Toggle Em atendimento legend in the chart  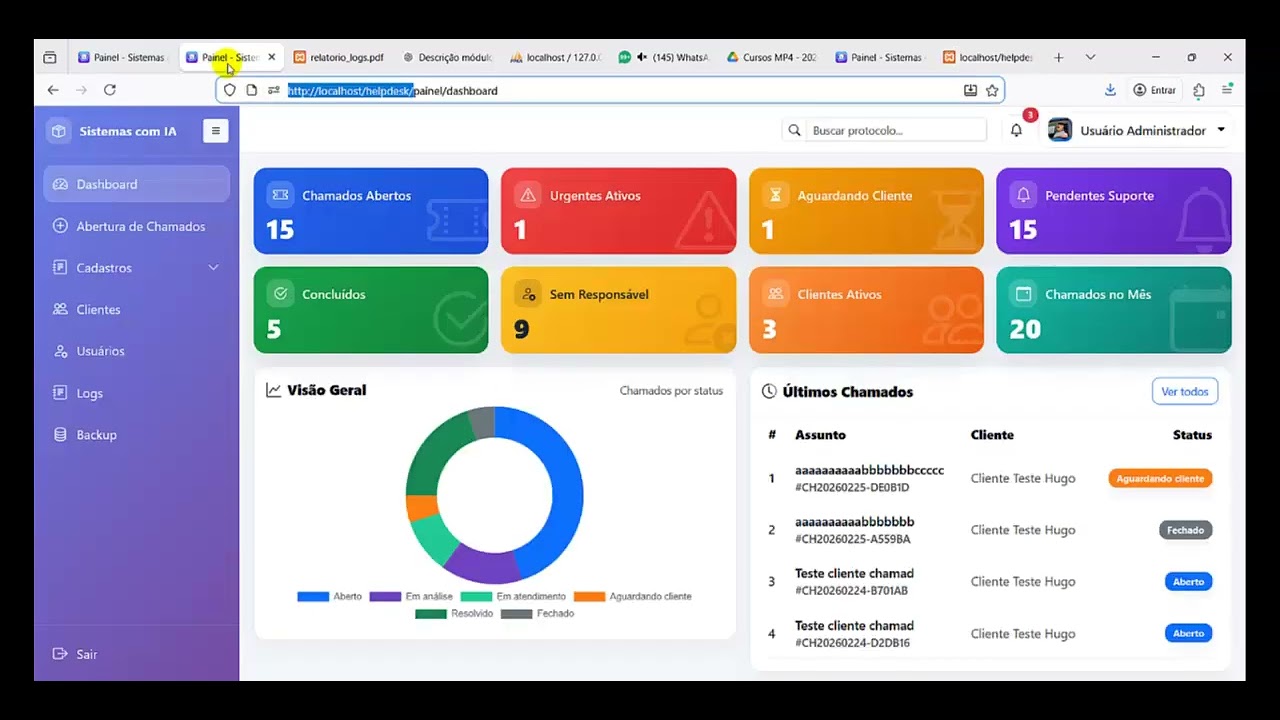pos(513,596)
